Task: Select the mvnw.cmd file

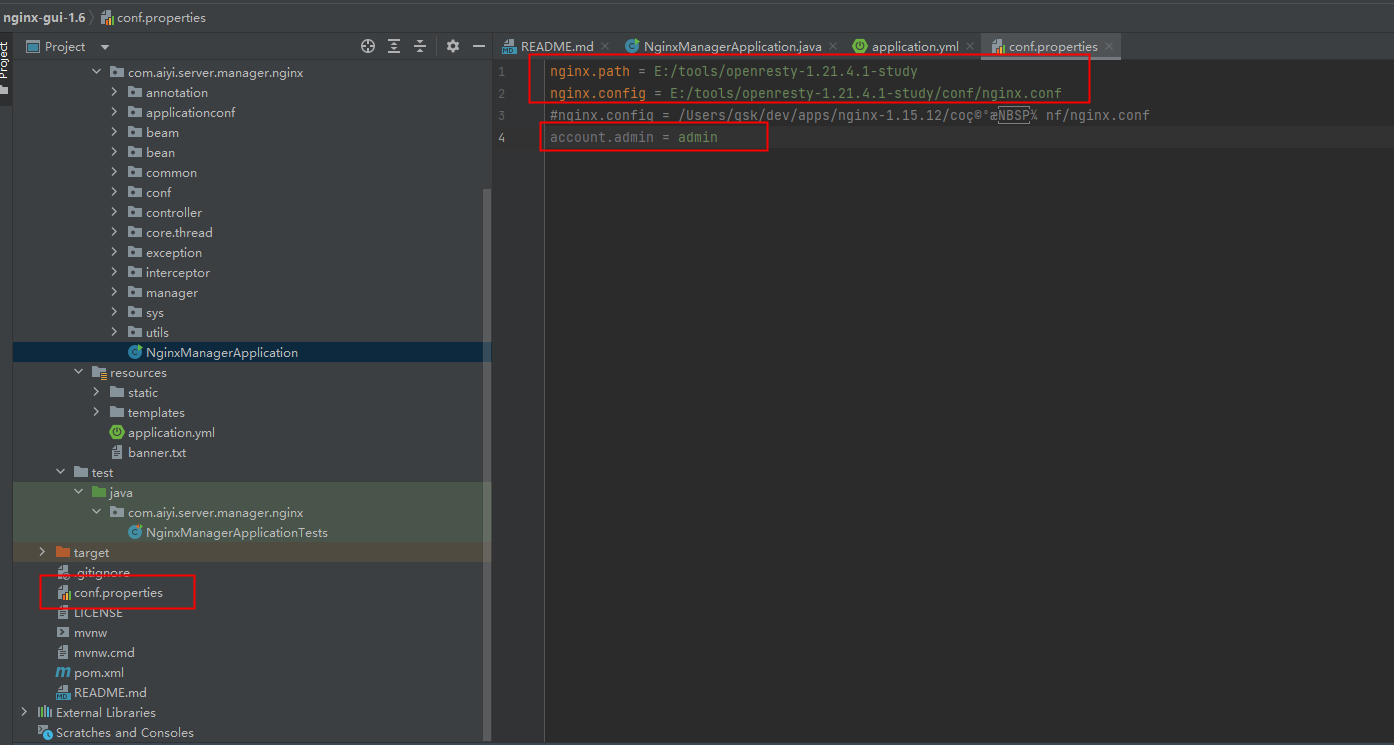Action: 104,652
